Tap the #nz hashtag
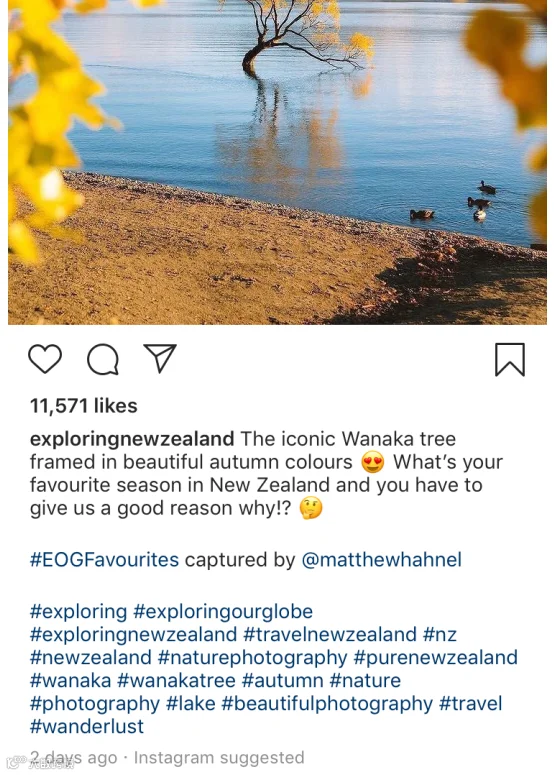Viewport: 554px width, 775px height. coord(440,634)
